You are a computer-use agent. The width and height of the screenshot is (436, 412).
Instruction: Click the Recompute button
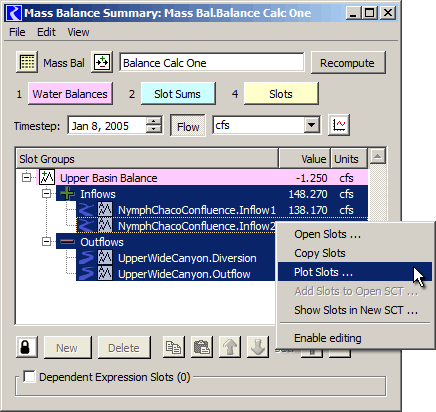(348, 63)
